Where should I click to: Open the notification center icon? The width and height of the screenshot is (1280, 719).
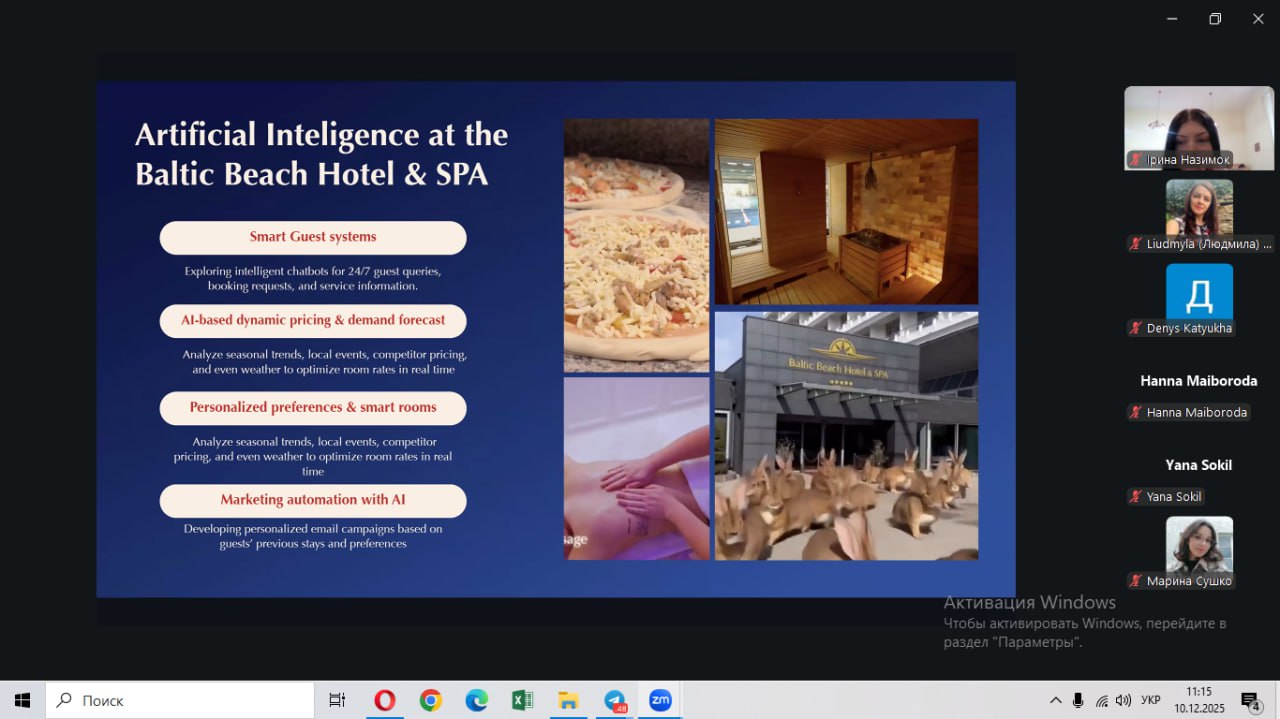(x=1251, y=700)
